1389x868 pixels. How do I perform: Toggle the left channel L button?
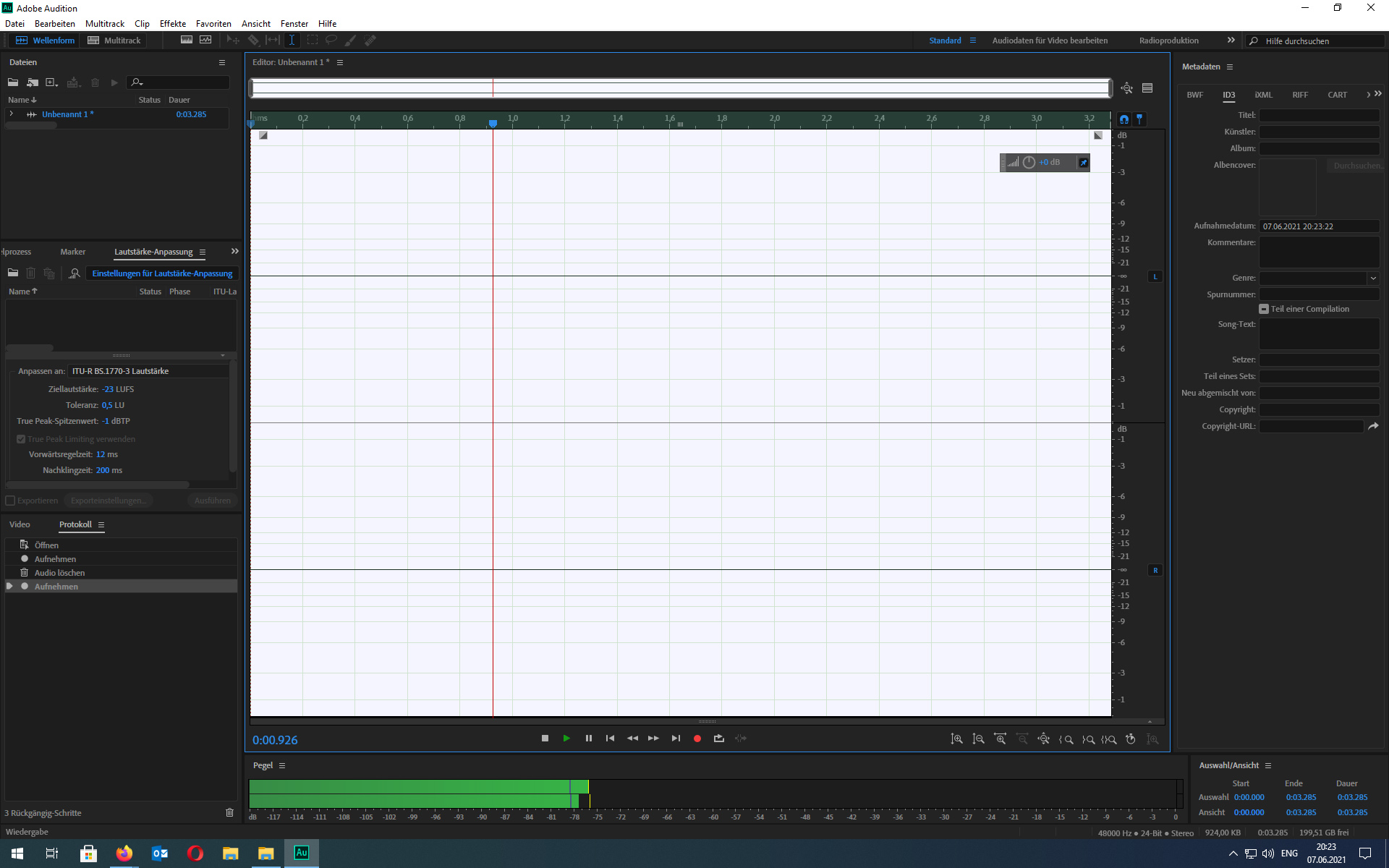click(1155, 277)
